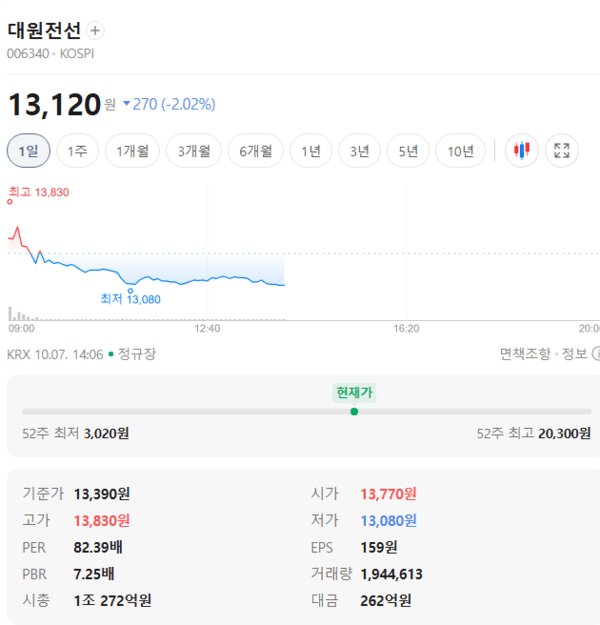Click 저가 value 13,080원
600x625 pixels.
pyautogui.click(x=389, y=521)
